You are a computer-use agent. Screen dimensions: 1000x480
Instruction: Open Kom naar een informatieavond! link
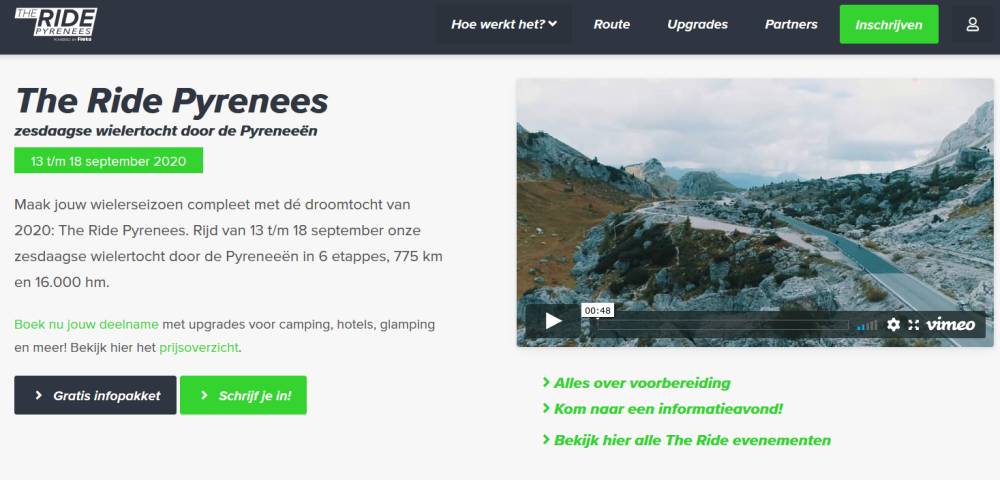(x=662, y=409)
